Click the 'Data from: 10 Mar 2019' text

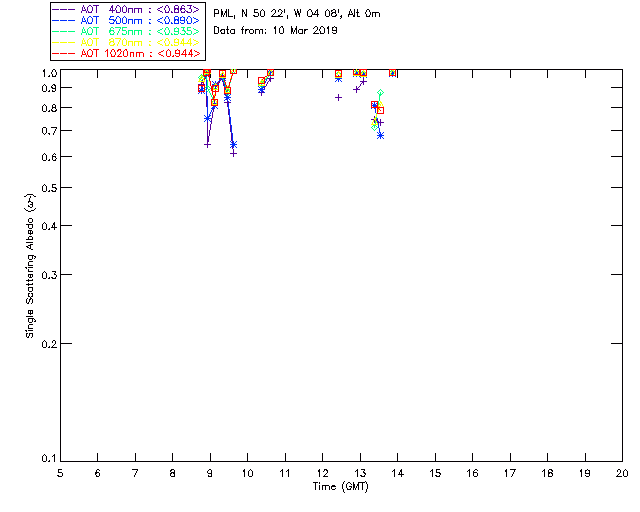276,31
